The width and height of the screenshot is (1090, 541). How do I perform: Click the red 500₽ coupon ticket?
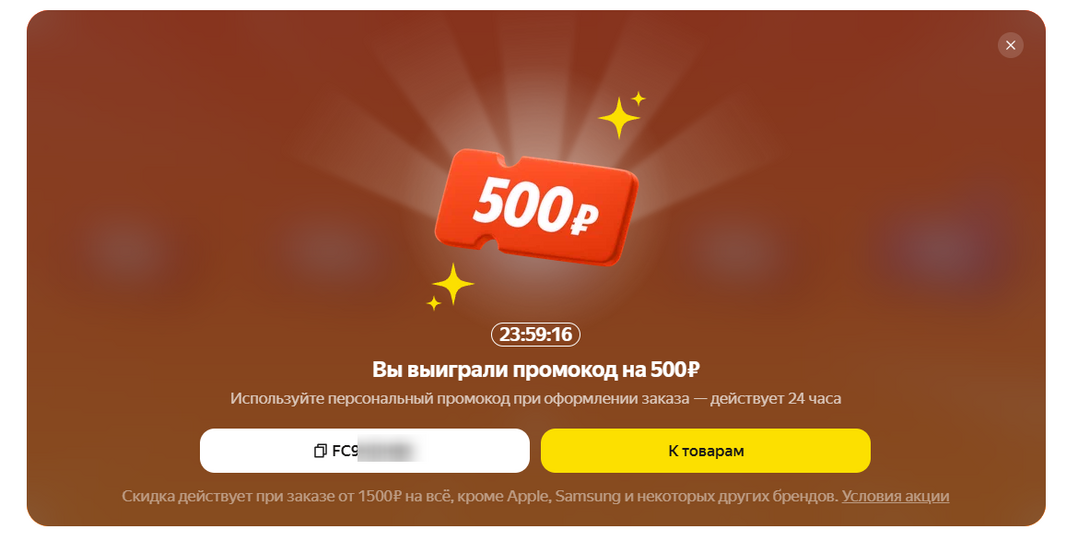tap(536, 207)
